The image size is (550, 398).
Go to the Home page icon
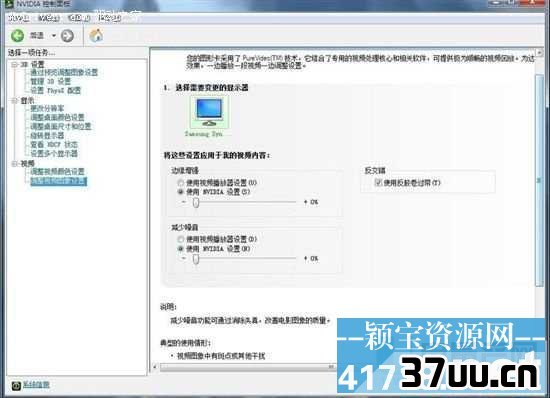click(x=96, y=35)
